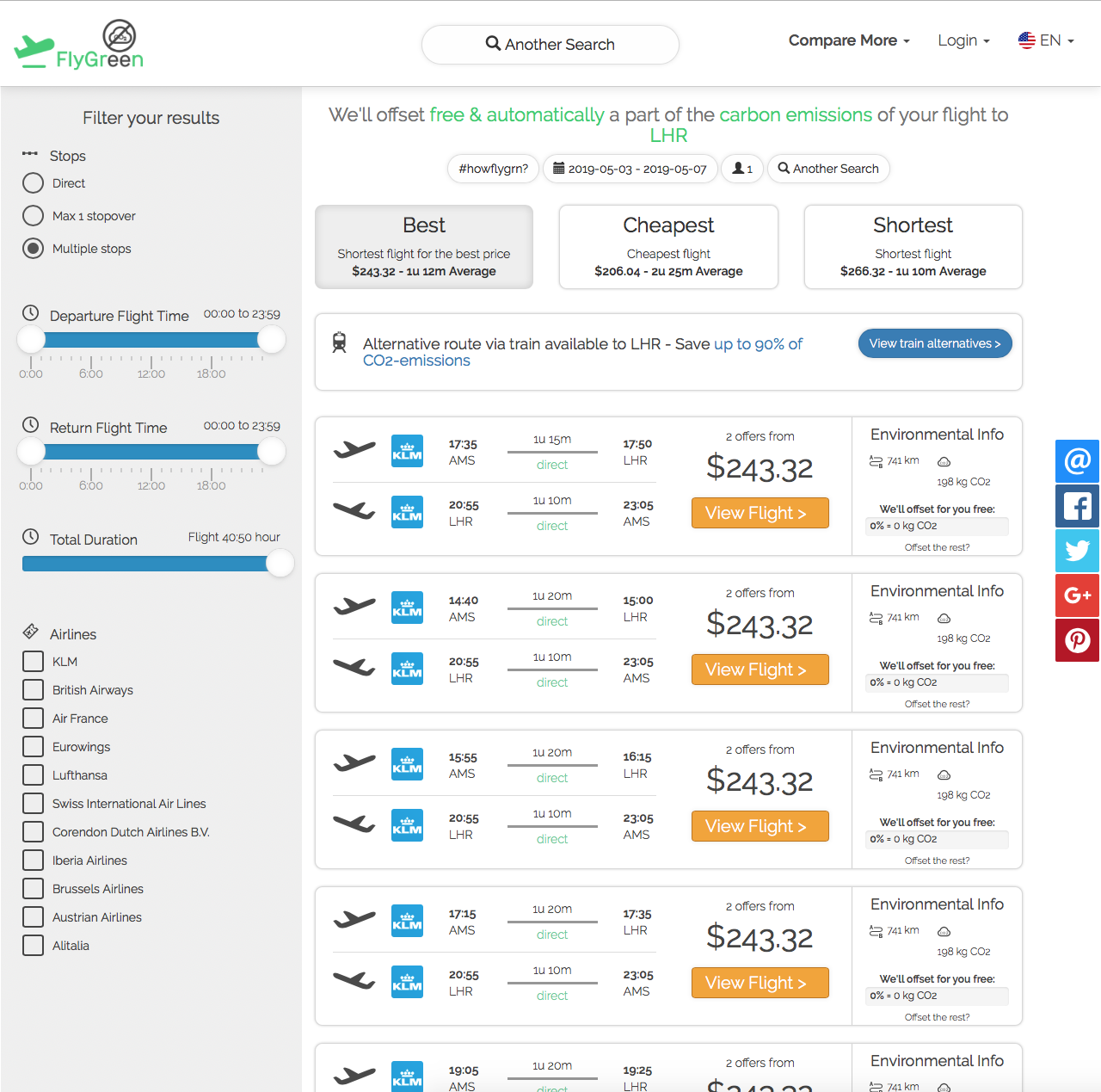
Task: Click departing plane icon of 17:35 flight
Action: tap(354, 449)
